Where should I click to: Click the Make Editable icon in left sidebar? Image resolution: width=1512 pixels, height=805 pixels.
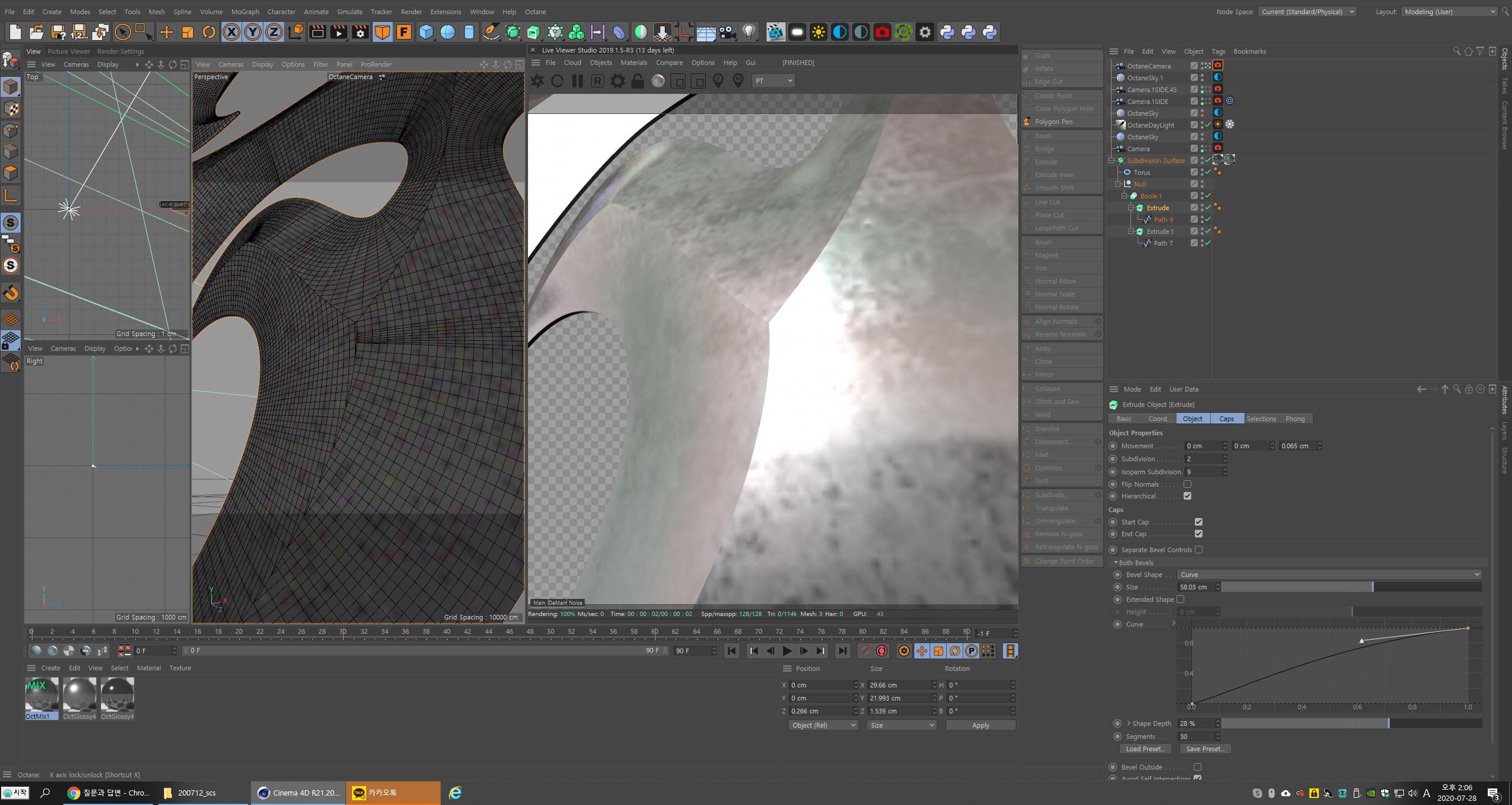tap(11, 60)
